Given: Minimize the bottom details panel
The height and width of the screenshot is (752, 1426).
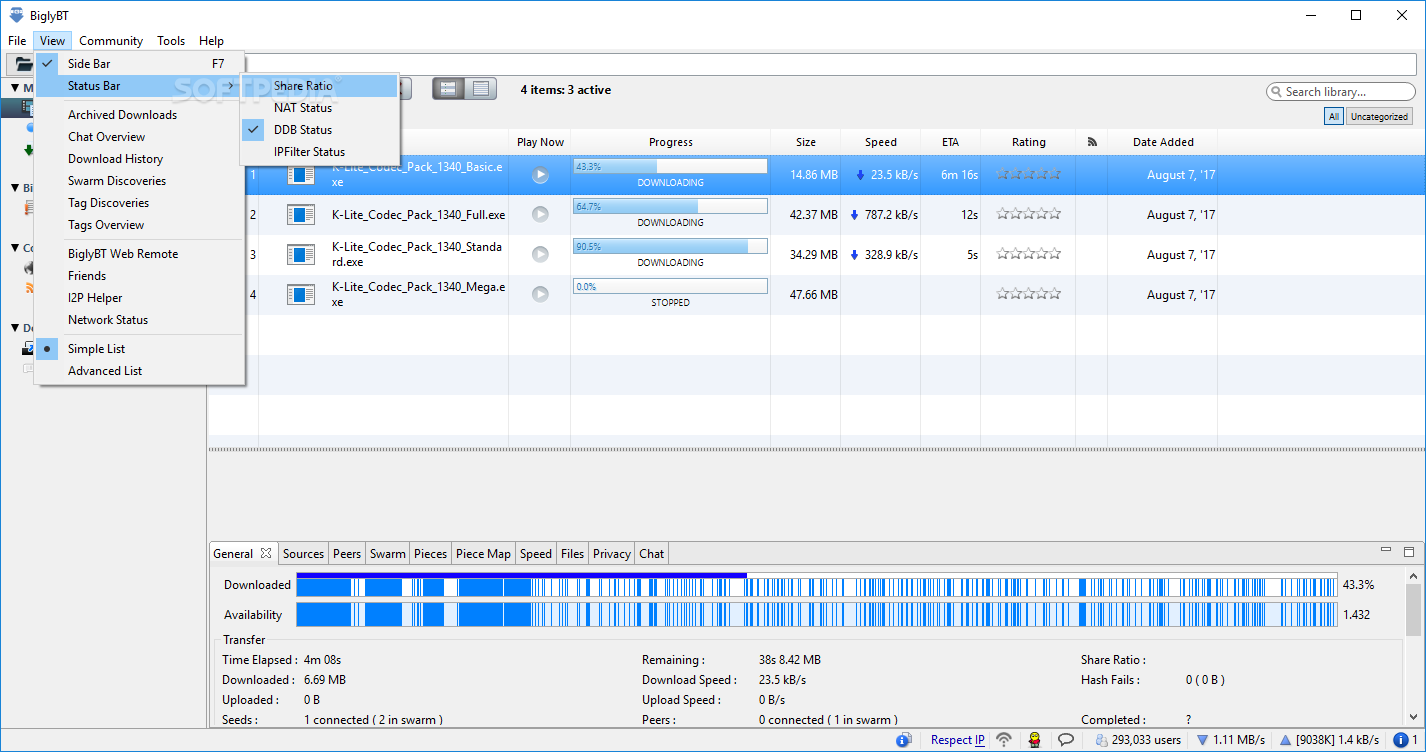Looking at the screenshot, I should 1385,551.
